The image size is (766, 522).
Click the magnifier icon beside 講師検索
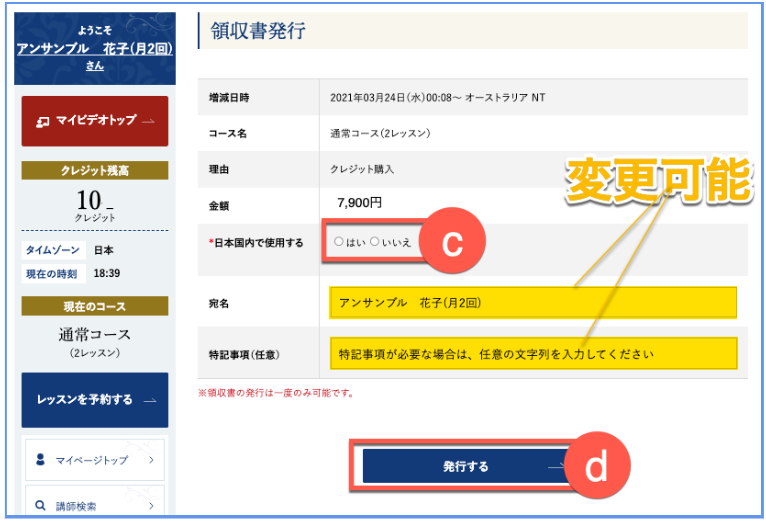coord(41,506)
